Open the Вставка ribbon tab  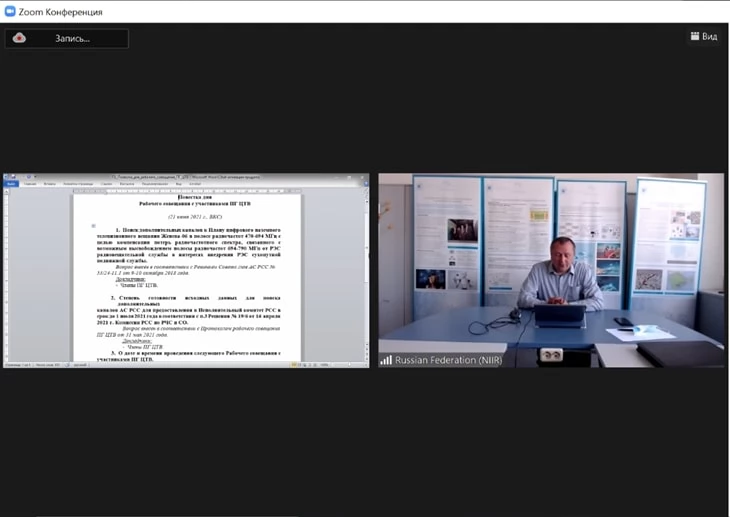pos(50,184)
